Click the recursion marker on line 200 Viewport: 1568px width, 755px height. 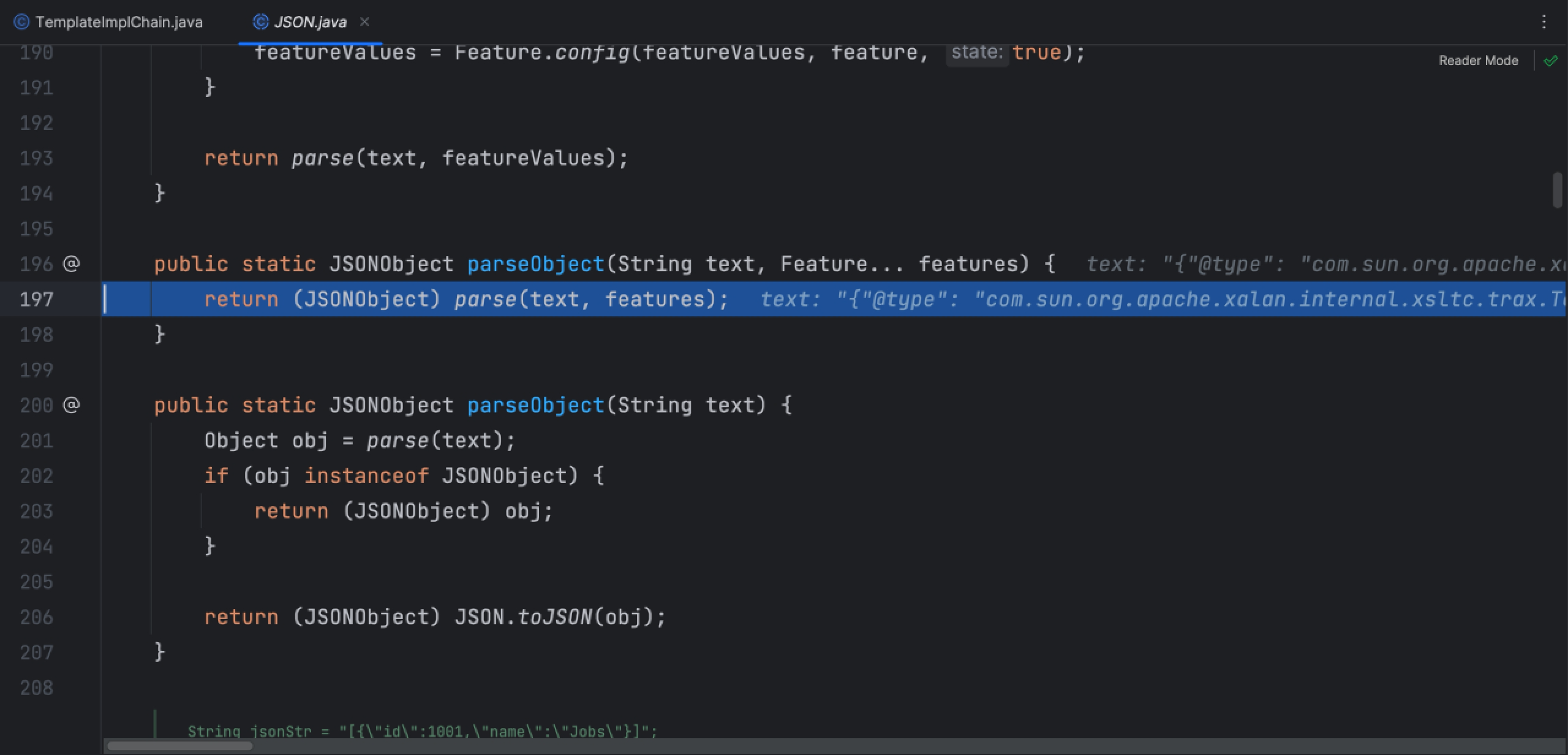coord(71,405)
